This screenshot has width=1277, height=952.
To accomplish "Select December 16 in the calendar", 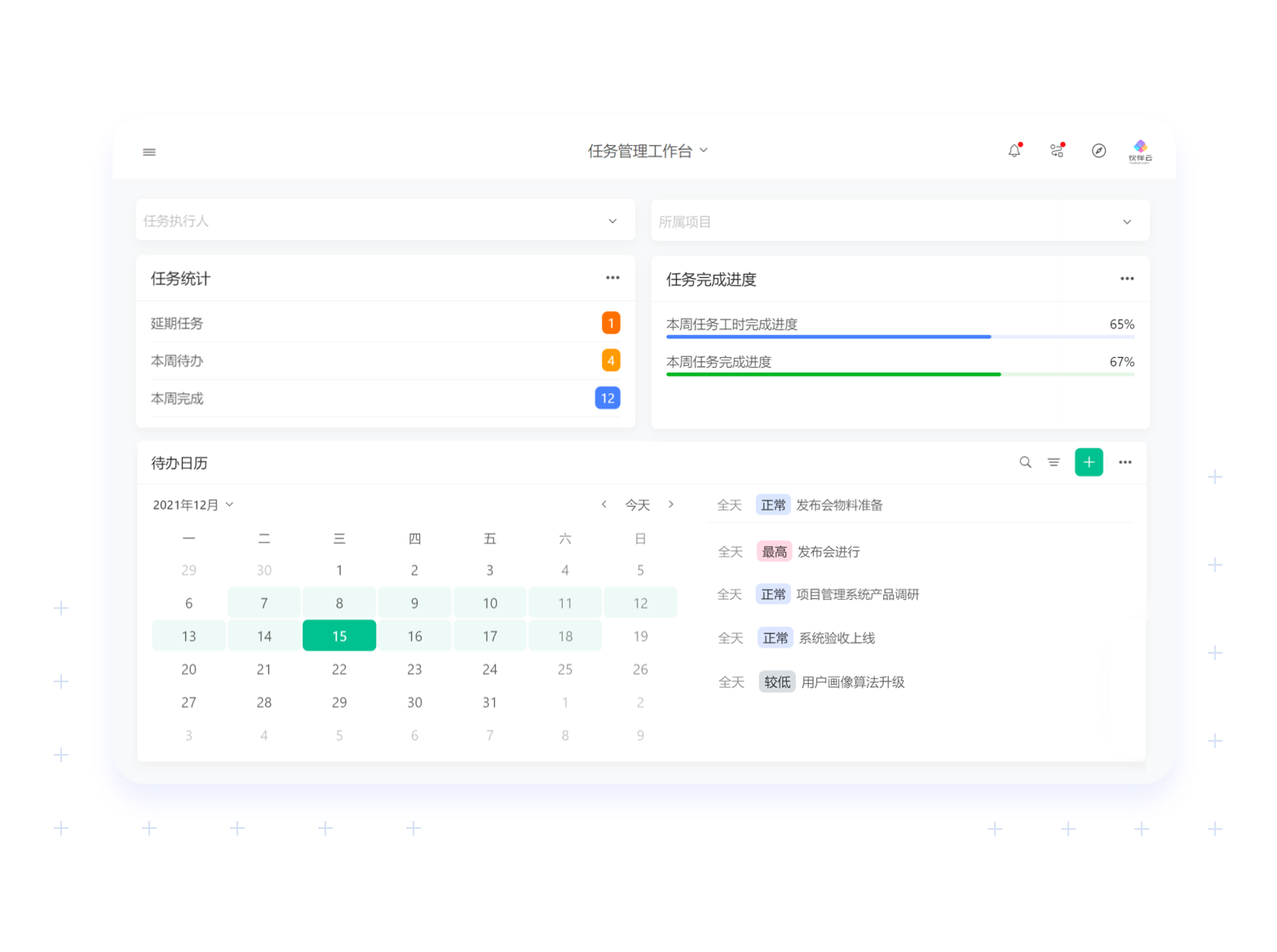I will 414,637.
